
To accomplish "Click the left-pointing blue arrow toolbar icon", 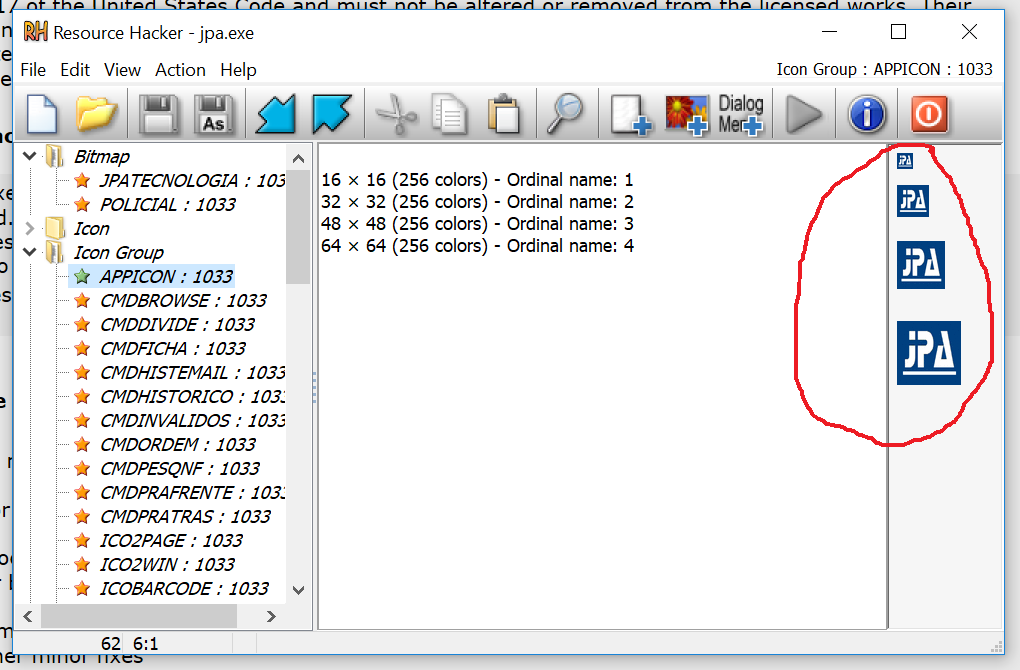I will pyautogui.click(x=276, y=114).
